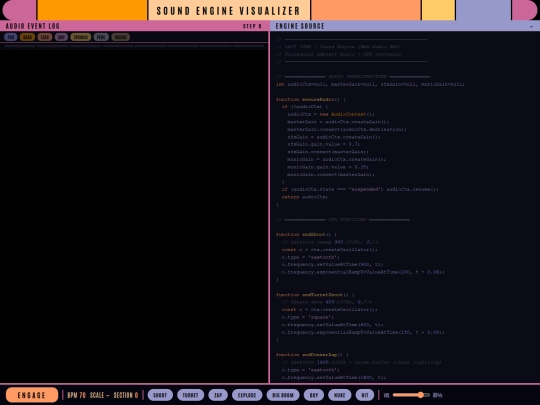Viewport: 540px width, 405px height.
Task: Click the STEP 0 counter
Action: pyautogui.click(x=252, y=26)
